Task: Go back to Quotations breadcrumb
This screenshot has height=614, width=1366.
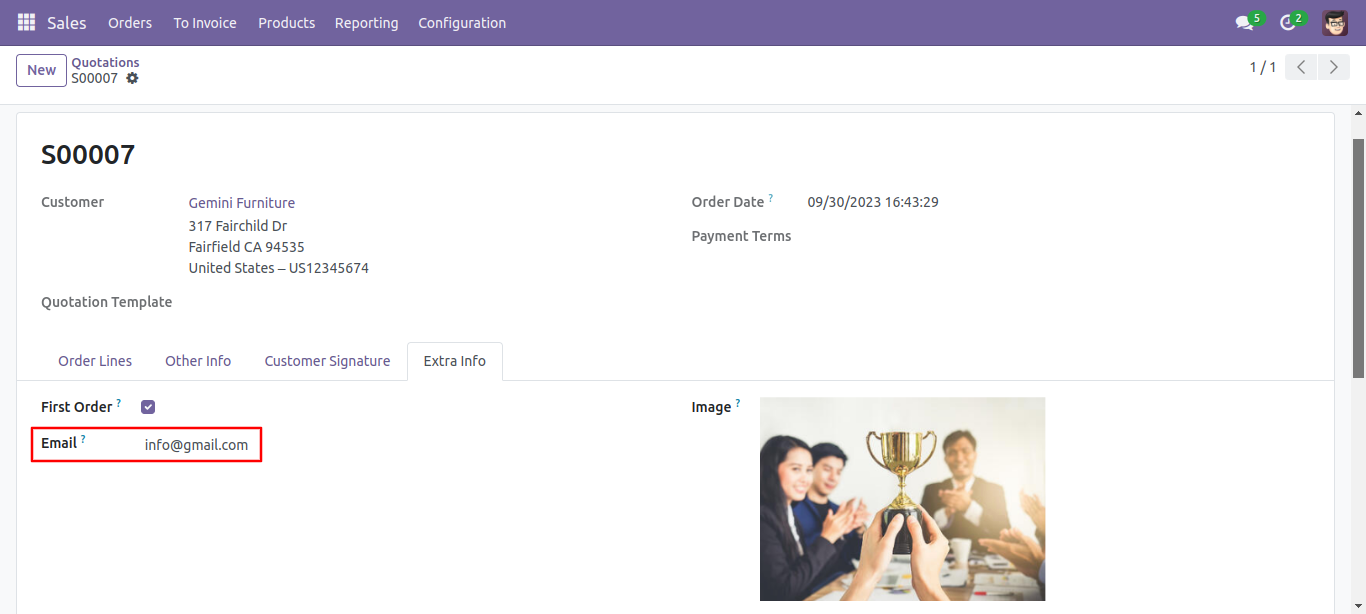Action: [x=105, y=62]
